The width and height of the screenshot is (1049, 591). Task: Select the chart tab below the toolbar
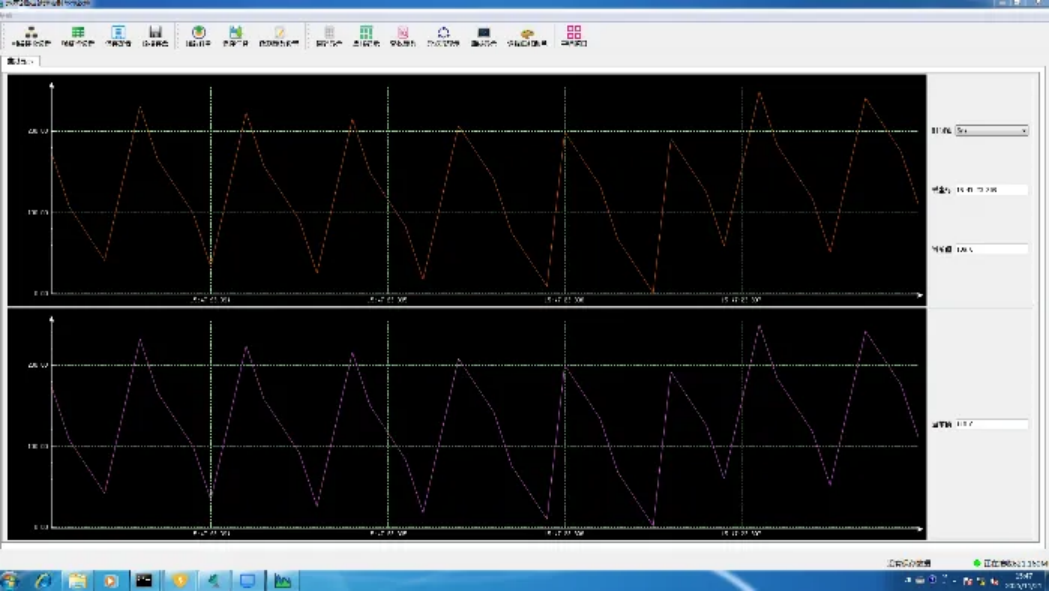pos(21,62)
